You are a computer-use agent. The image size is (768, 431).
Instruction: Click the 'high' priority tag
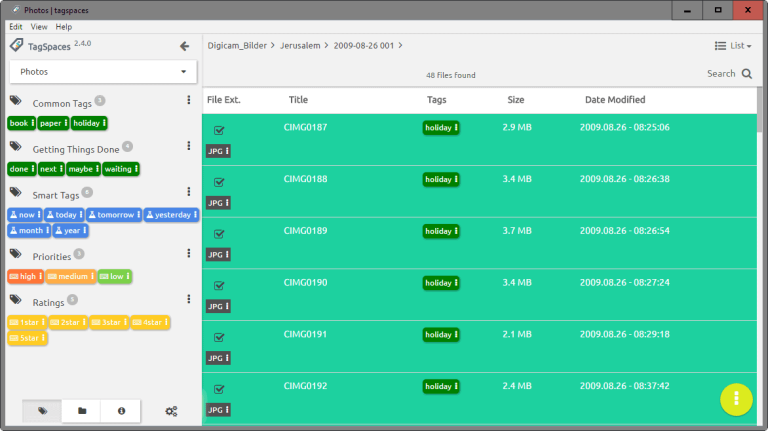pyautogui.click(x=24, y=276)
